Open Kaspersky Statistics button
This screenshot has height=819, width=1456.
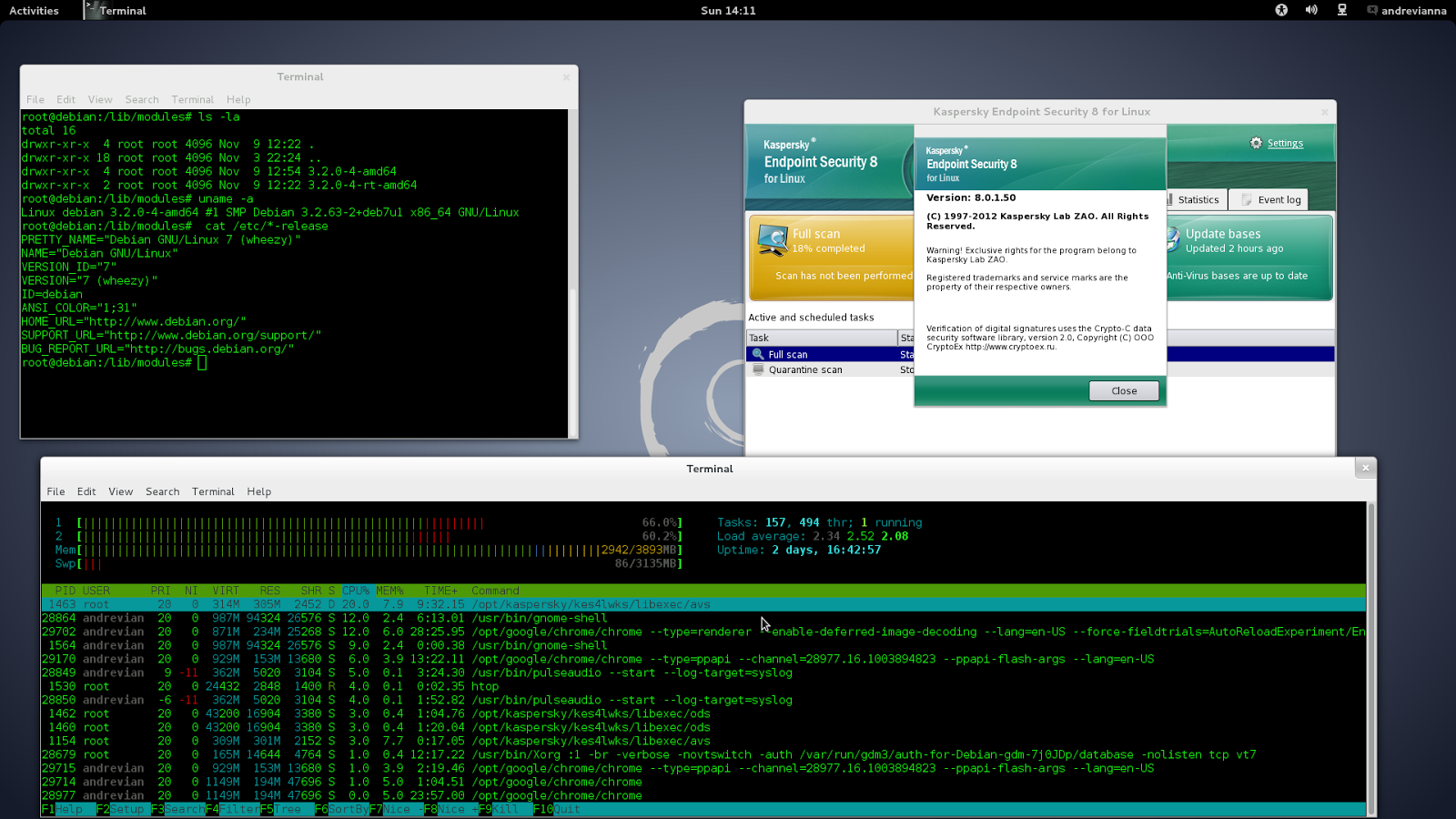click(1196, 199)
